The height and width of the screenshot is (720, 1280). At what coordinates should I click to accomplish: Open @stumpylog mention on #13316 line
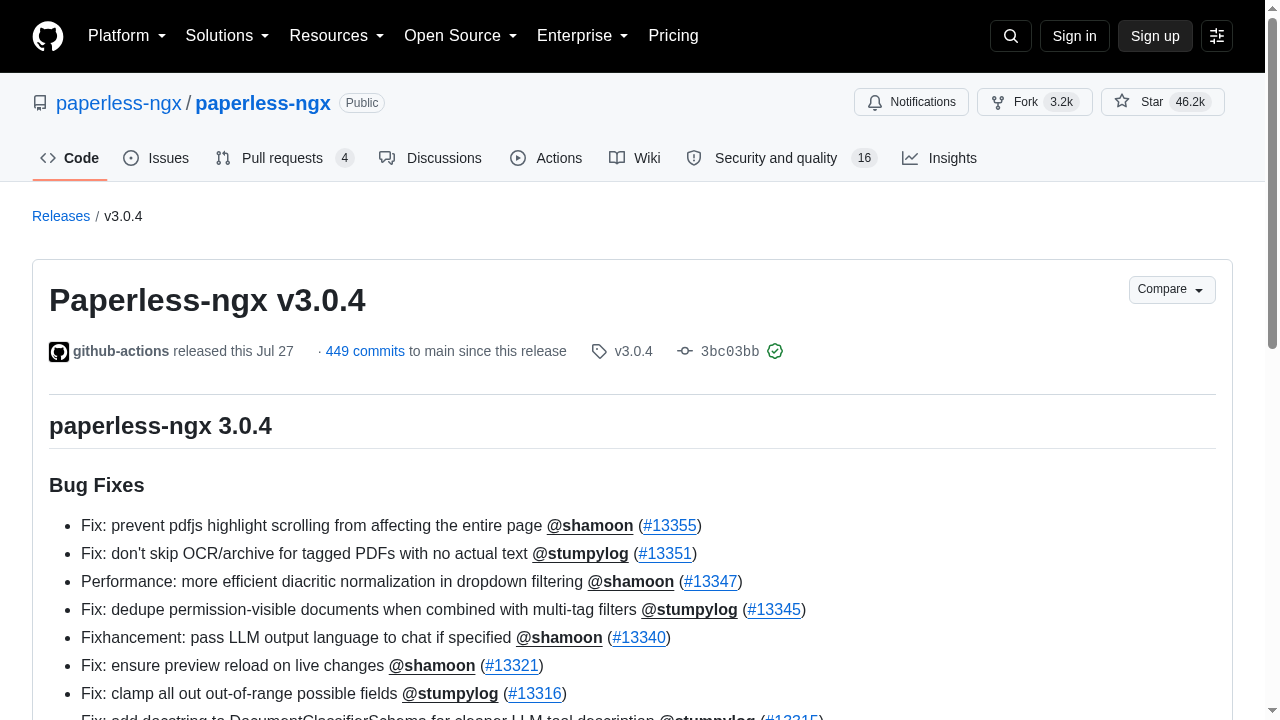(450, 693)
